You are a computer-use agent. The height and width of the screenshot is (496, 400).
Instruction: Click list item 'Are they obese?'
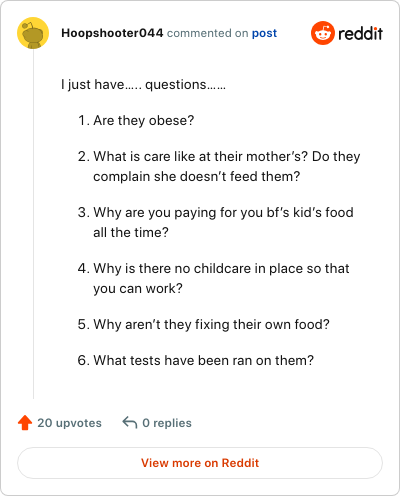[144, 120]
